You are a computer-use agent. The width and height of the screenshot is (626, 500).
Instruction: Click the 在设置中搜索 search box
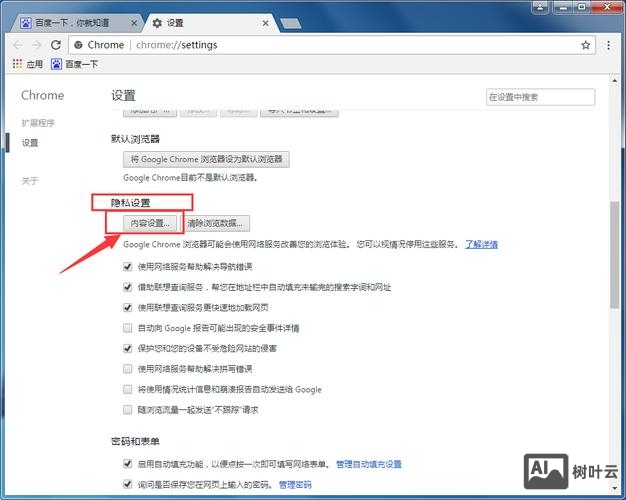(x=541, y=97)
